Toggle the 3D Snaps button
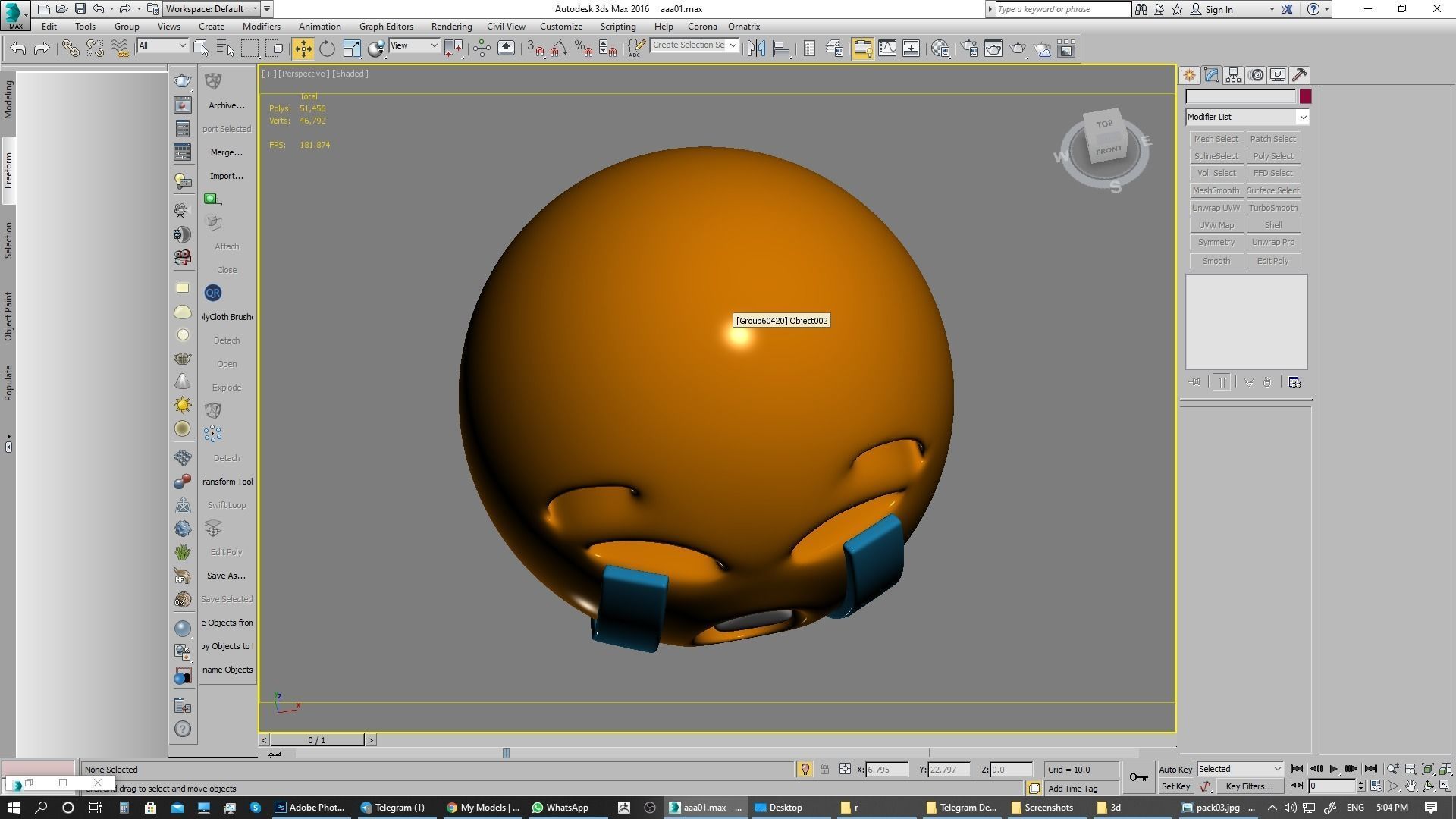Image resolution: width=1456 pixels, height=819 pixels. (x=535, y=49)
